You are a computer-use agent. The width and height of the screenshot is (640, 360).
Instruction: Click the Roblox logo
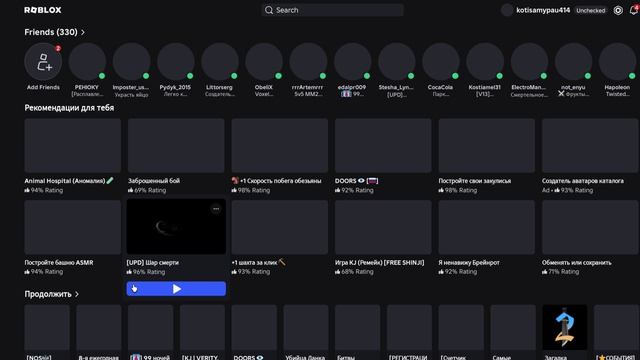tap(43, 10)
